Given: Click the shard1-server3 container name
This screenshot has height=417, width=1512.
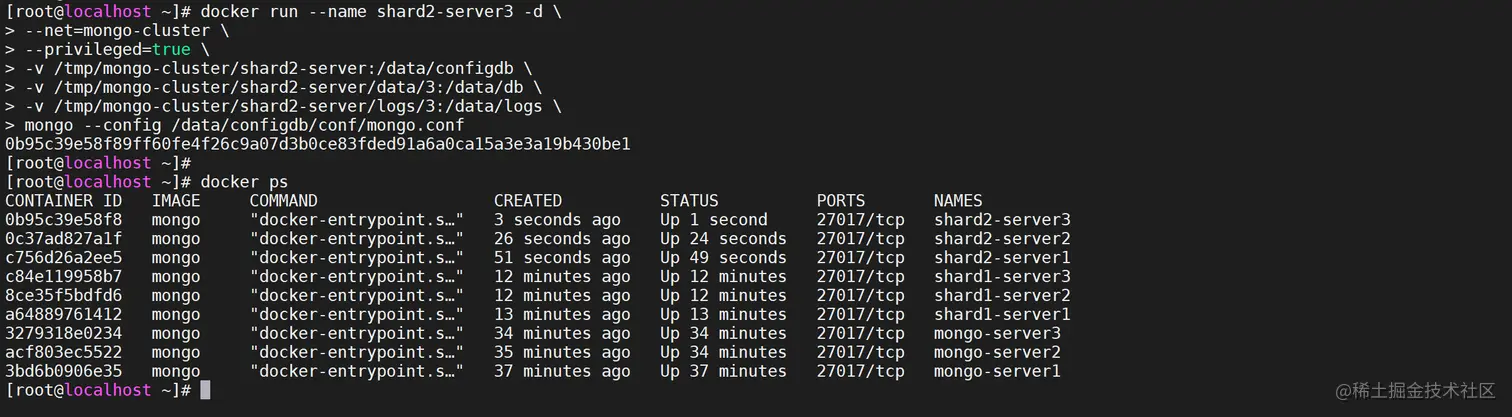Looking at the screenshot, I should (1002, 276).
